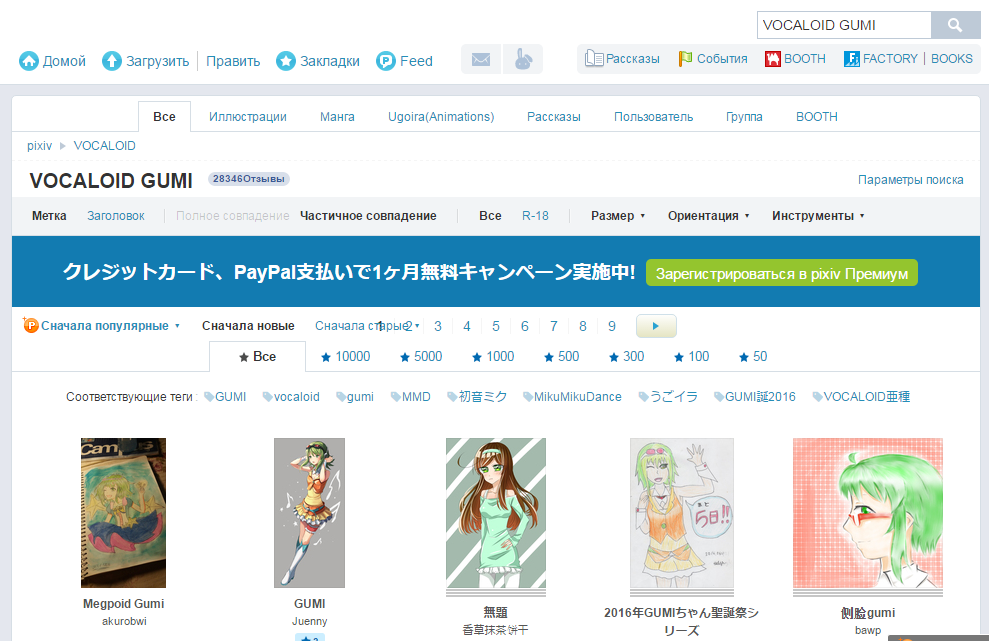
Task: Open the Манга tab
Action: 337,117
